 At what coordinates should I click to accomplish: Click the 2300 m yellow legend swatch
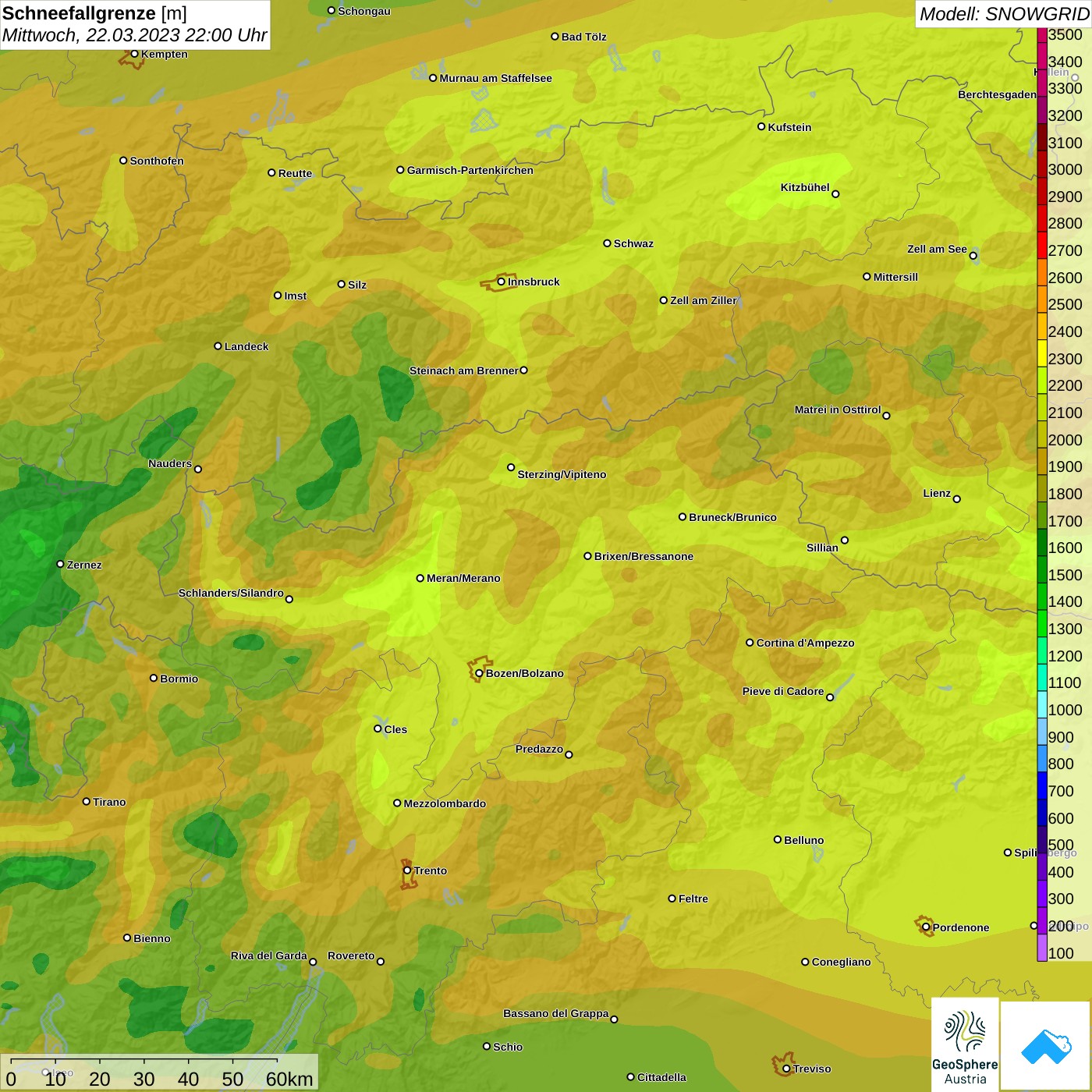tap(1042, 353)
